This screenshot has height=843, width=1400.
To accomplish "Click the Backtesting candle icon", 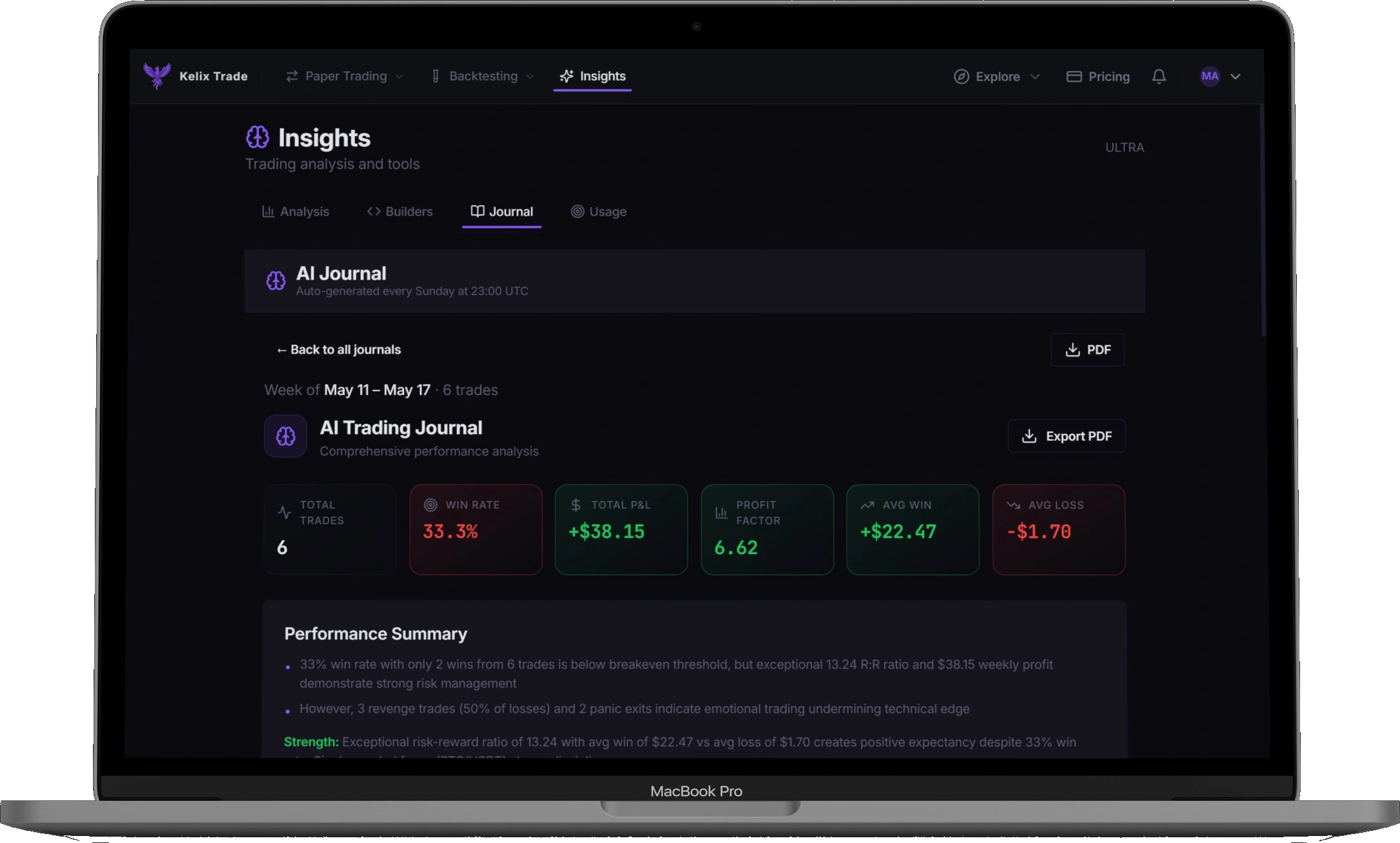I will point(436,76).
